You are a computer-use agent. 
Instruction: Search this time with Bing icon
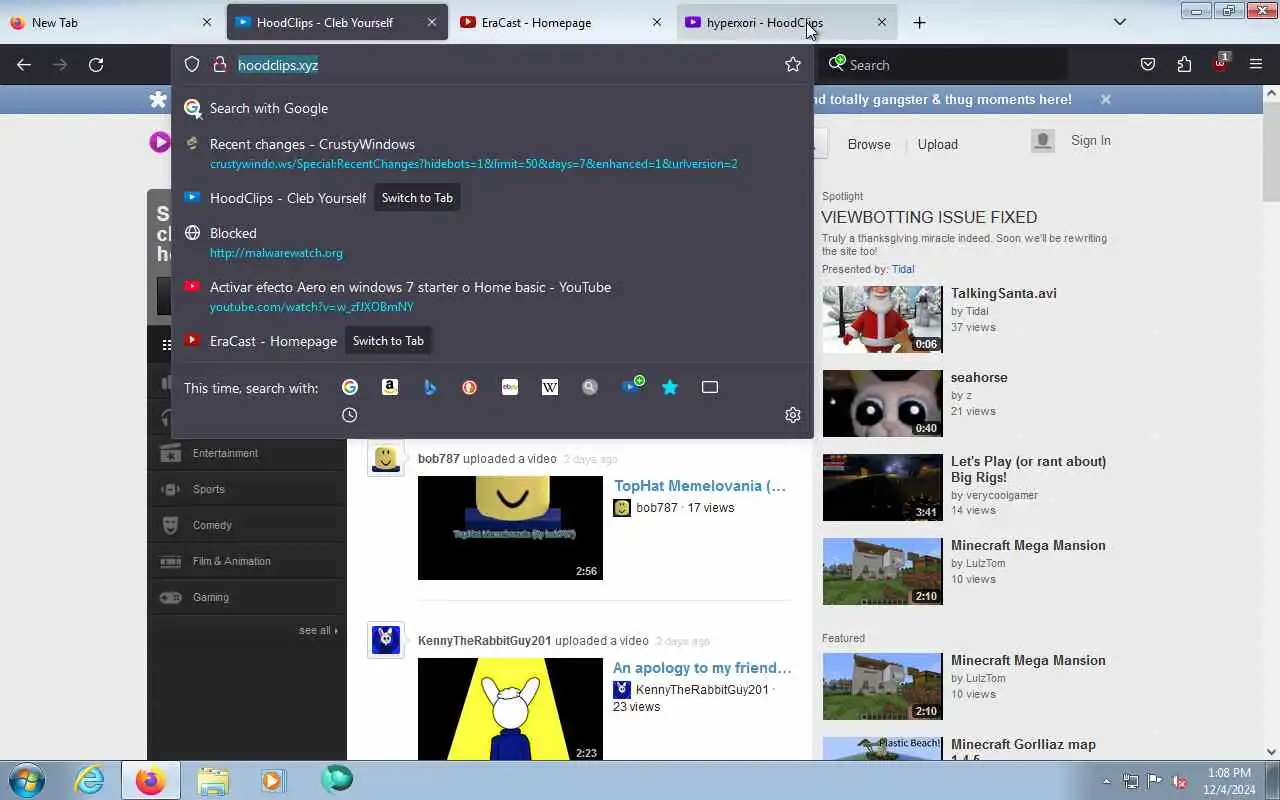(x=430, y=387)
